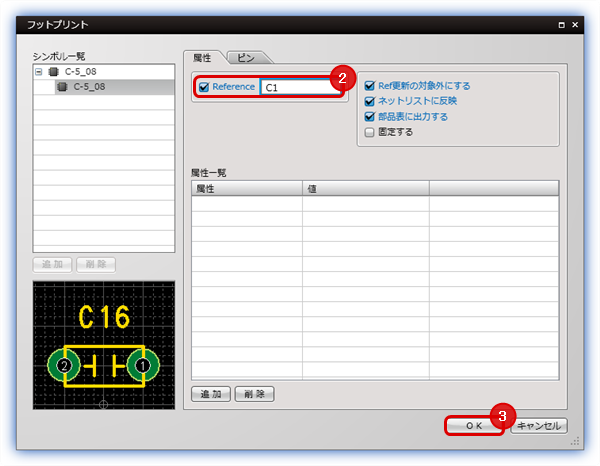Enable the 固定する checkbox
Screen dimensions: 600x466
[x=369, y=132]
